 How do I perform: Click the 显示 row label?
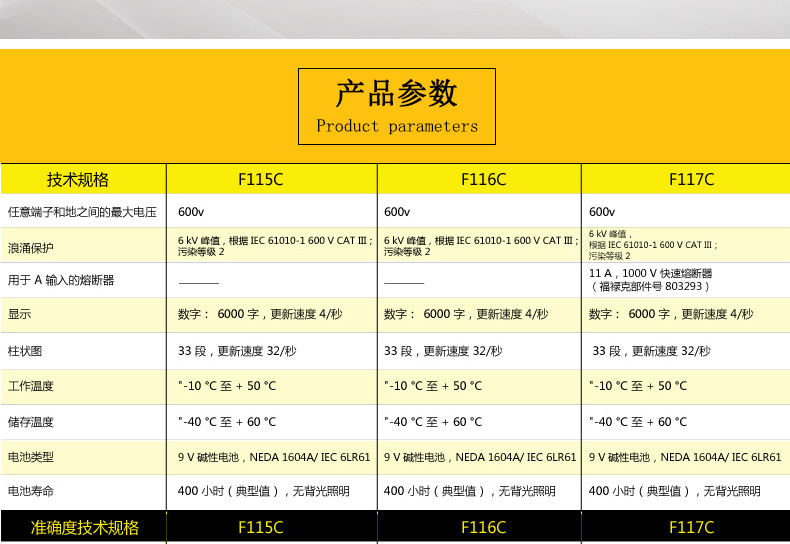[19, 314]
